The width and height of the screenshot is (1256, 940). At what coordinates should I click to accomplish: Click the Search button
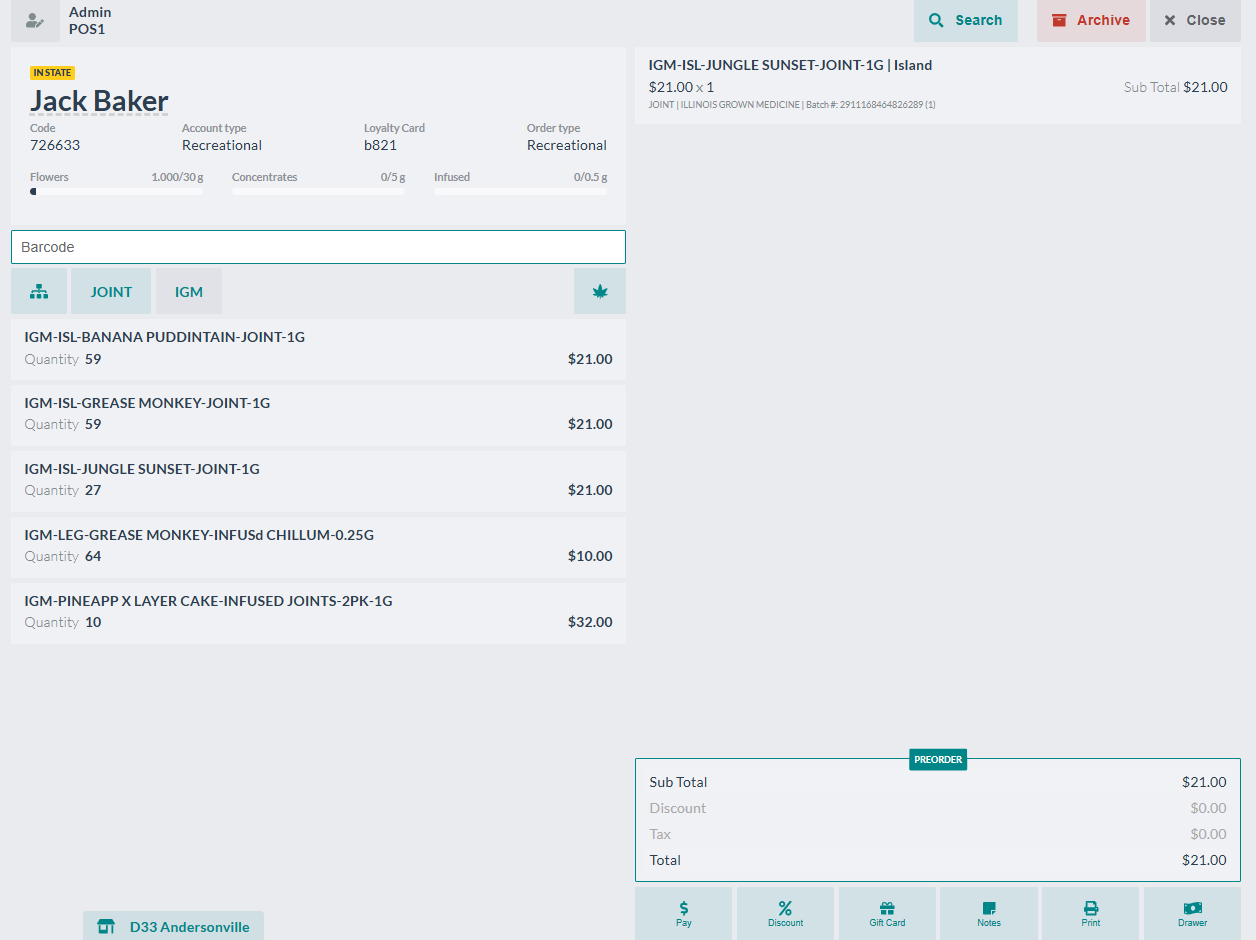(966, 20)
